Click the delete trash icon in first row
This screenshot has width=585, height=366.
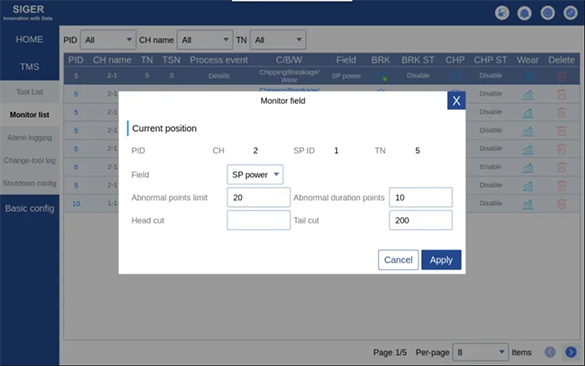click(561, 76)
